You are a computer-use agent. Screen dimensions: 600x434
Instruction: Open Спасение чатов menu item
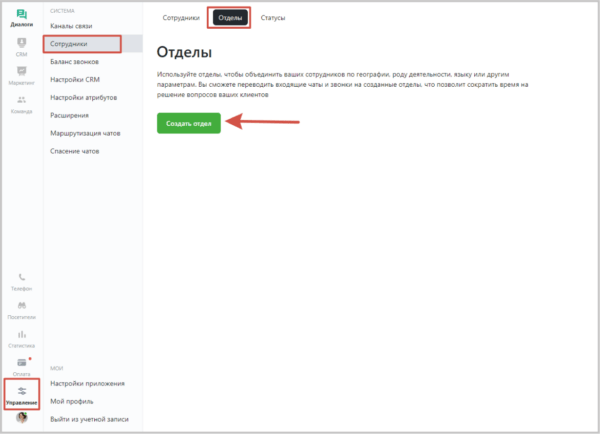pyautogui.click(x=75, y=151)
